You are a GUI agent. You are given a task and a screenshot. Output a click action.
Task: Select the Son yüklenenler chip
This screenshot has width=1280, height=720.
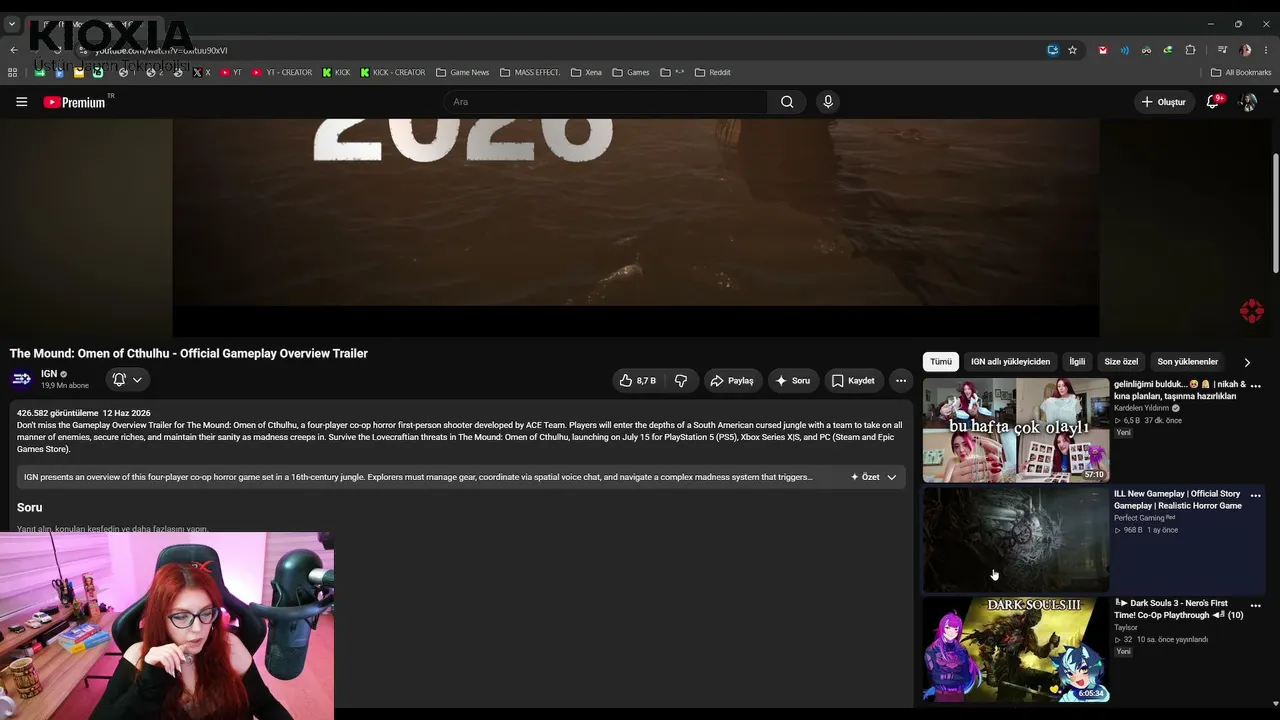1187,362
